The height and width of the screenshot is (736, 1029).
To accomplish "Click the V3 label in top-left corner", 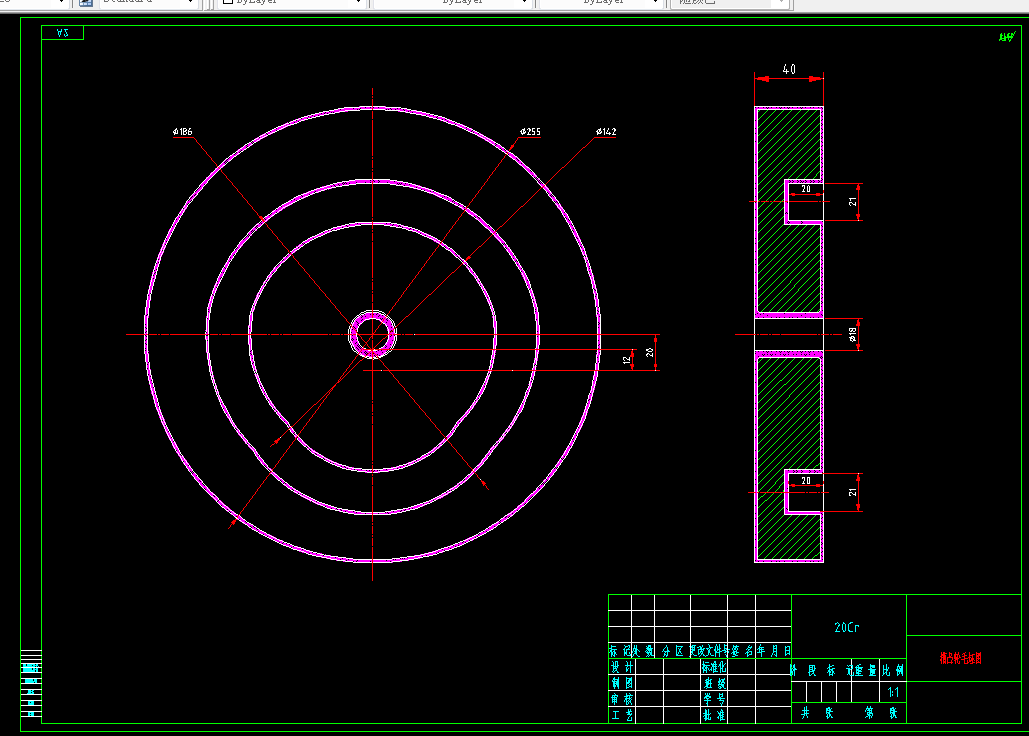I will (x=63, y=33).
